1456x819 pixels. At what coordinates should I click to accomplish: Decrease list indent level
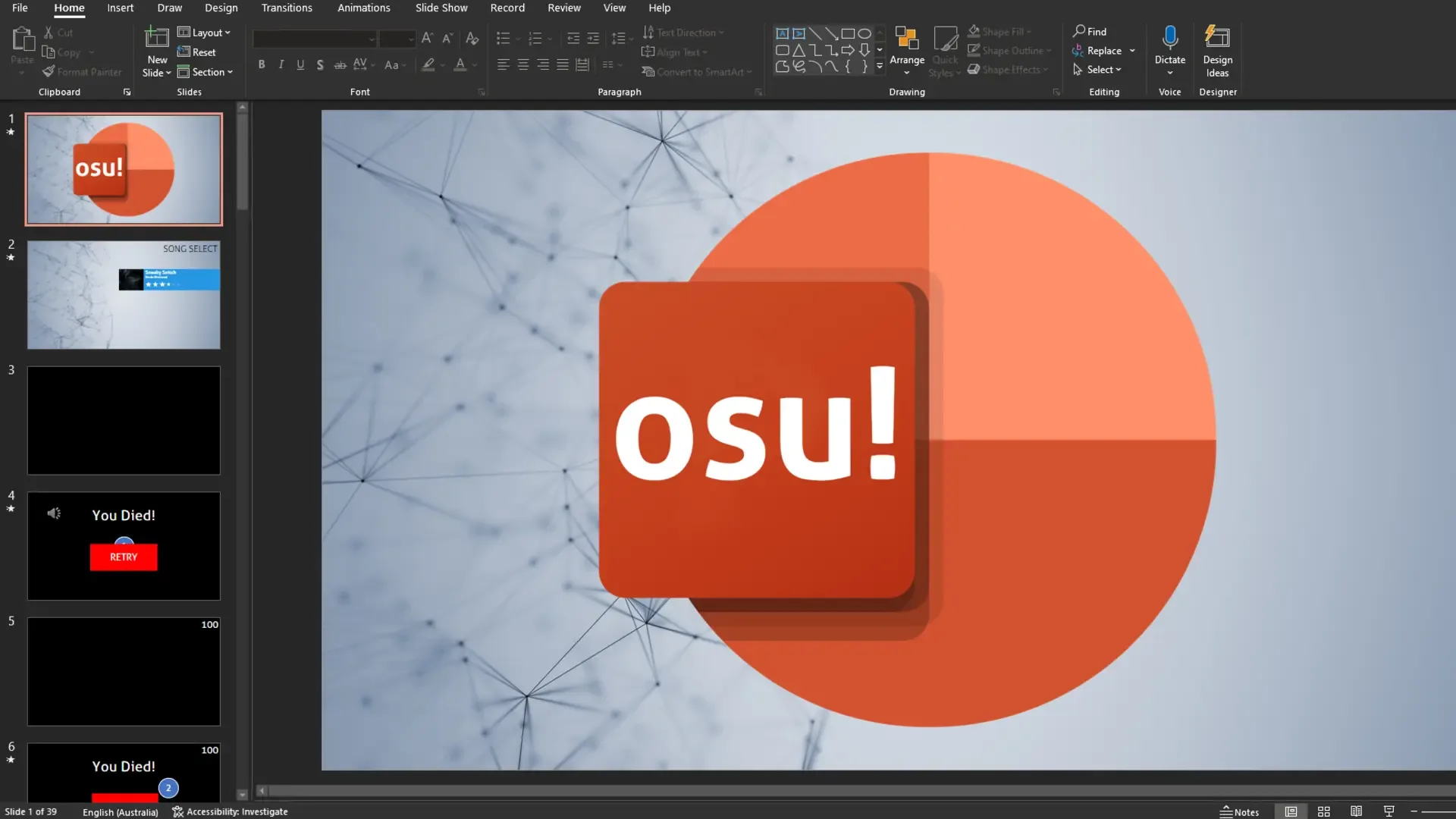click(573, 38)
